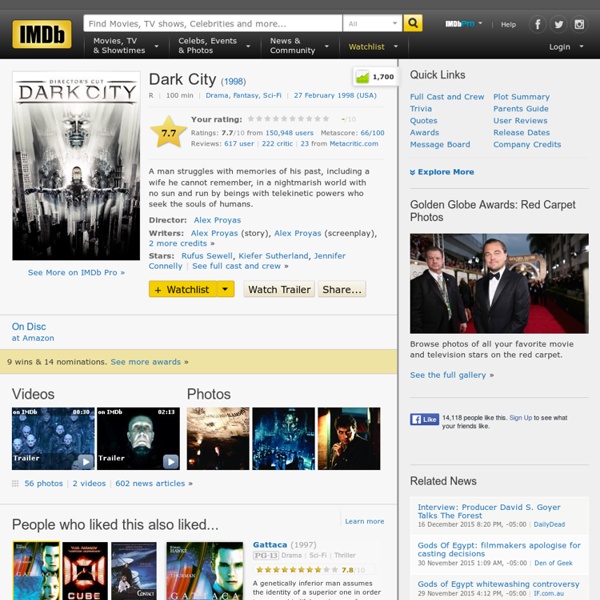600x600 pixels.
Task: Click the Drama genre link
Action: (x=217, y=95)
